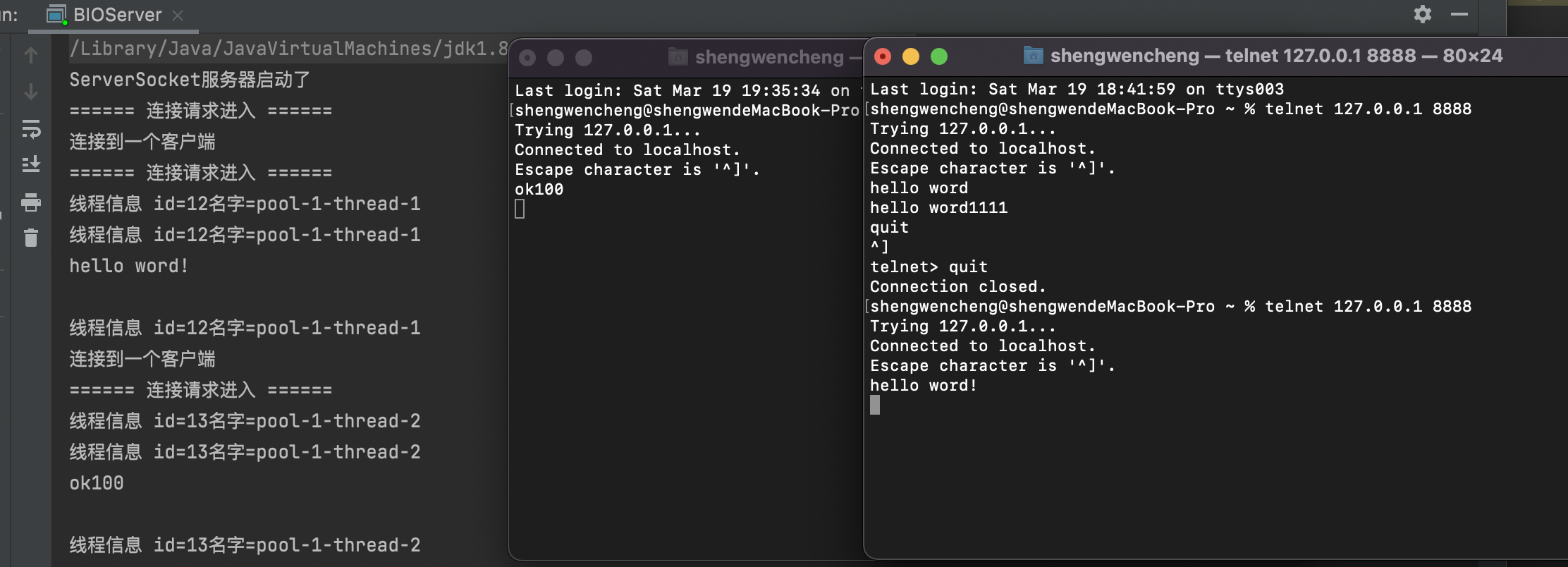The height and width of the screenshot is (567, 1568).
Task: Hide the Run tool window
Action: (1459, 14)
